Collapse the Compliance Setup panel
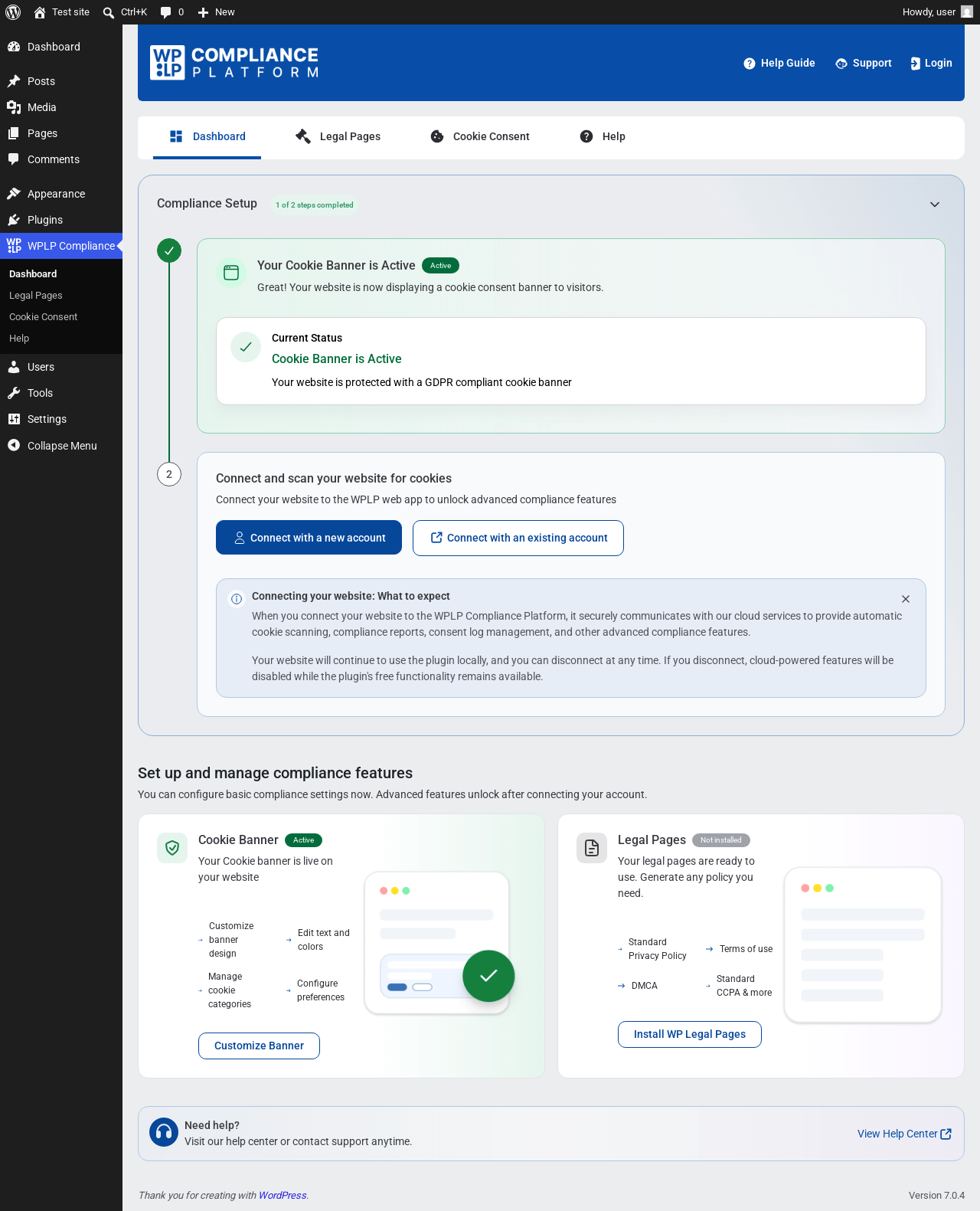980x1211 pixels. point(935,205)
